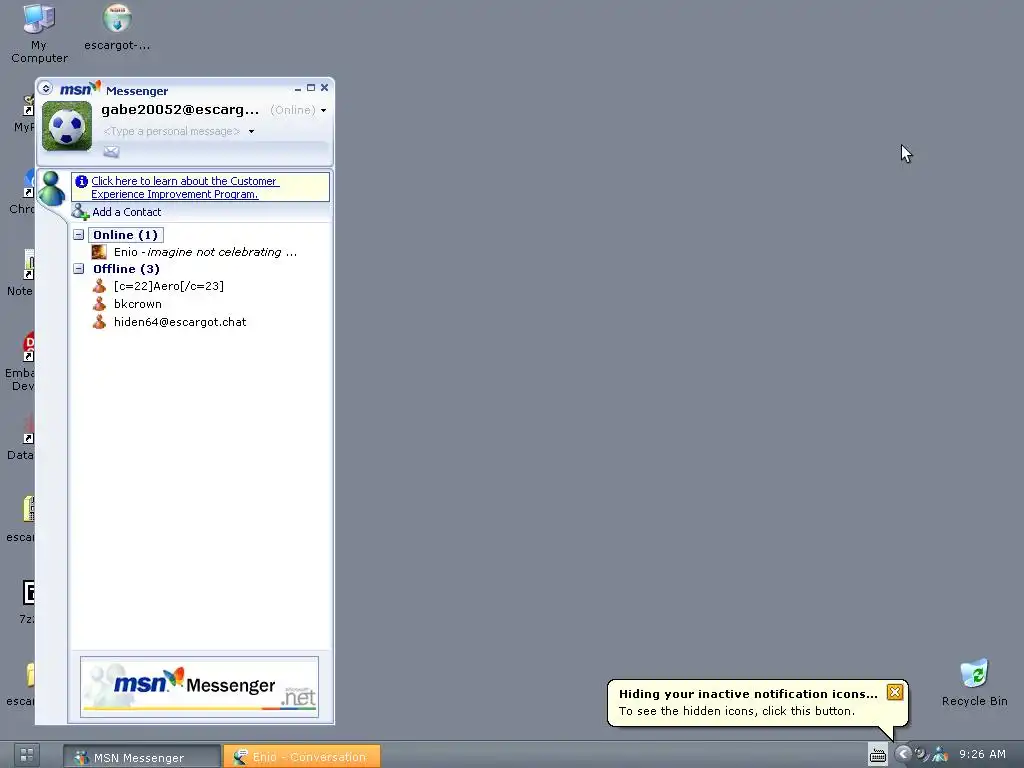This screenshot has height=768, width=1024.
Task: Click the personal message field
Action: (172, 131)
